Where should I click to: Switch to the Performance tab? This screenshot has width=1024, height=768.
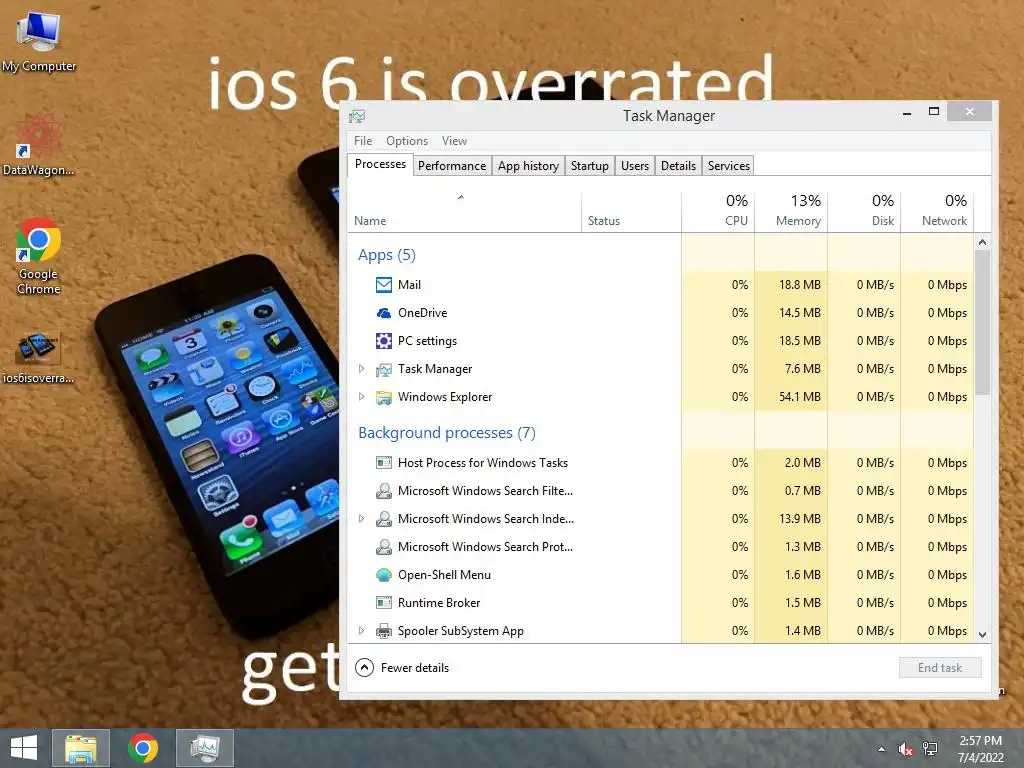[452, 166]
